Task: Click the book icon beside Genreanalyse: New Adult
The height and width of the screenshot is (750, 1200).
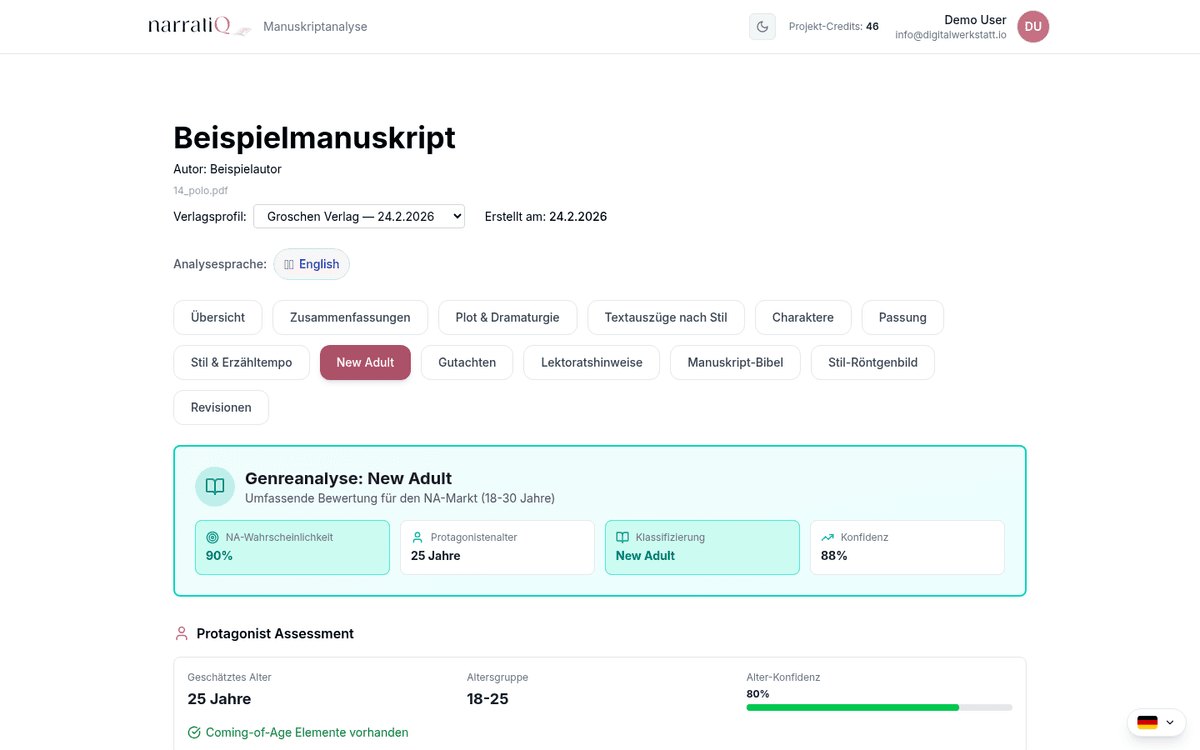Action: 214,486
